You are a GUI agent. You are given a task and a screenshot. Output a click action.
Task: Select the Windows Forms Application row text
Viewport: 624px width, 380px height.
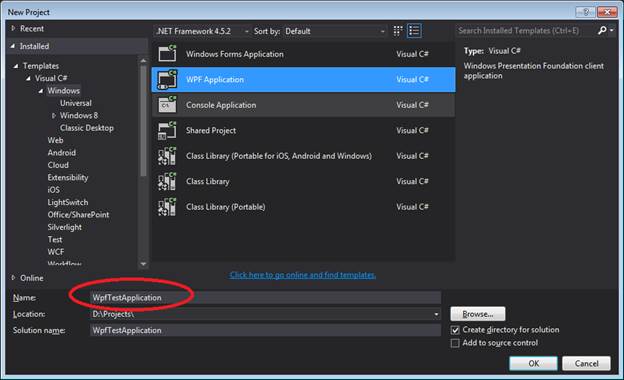pyautogui.click(x=235, y=54)
